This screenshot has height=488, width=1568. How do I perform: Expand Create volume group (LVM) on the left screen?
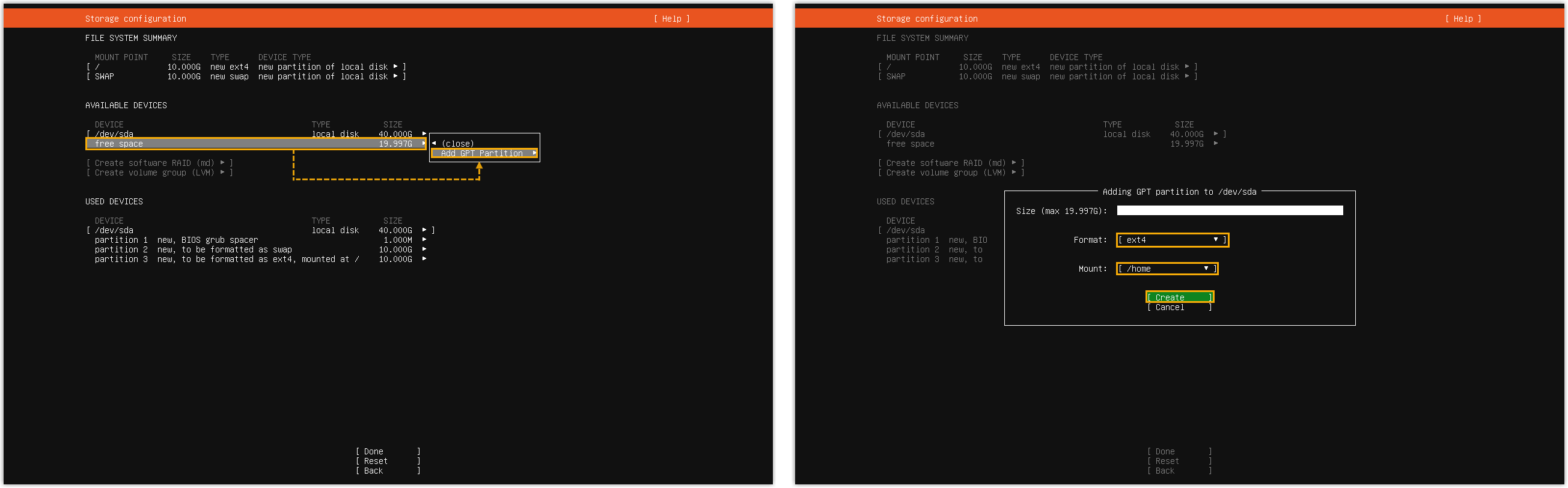tap(159, 173)
